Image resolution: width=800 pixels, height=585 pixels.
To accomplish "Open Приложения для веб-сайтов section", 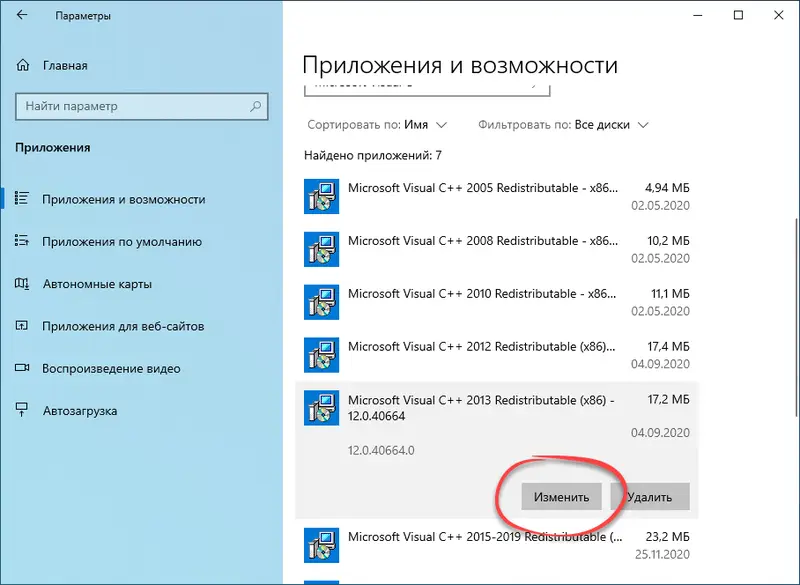I will (x=141, y=326).
